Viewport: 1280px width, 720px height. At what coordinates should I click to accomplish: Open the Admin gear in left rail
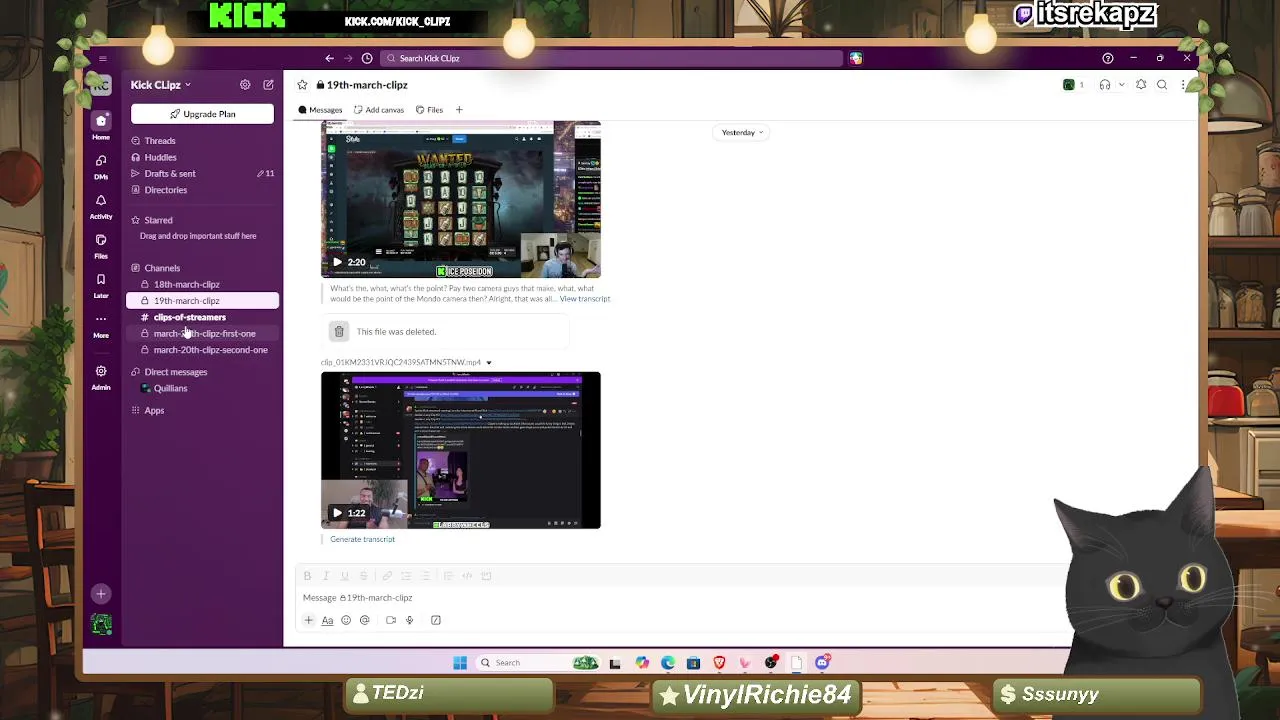(101, 377)
